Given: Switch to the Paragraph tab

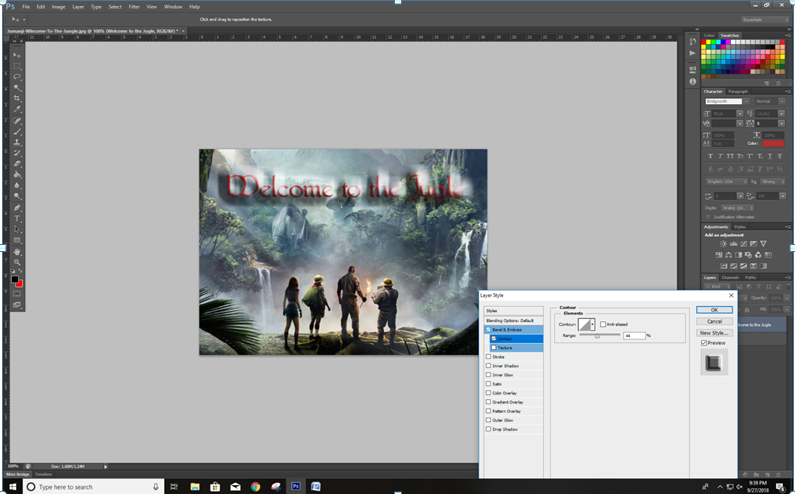Looking at the screenshot, I should click(x=738, y=92).
